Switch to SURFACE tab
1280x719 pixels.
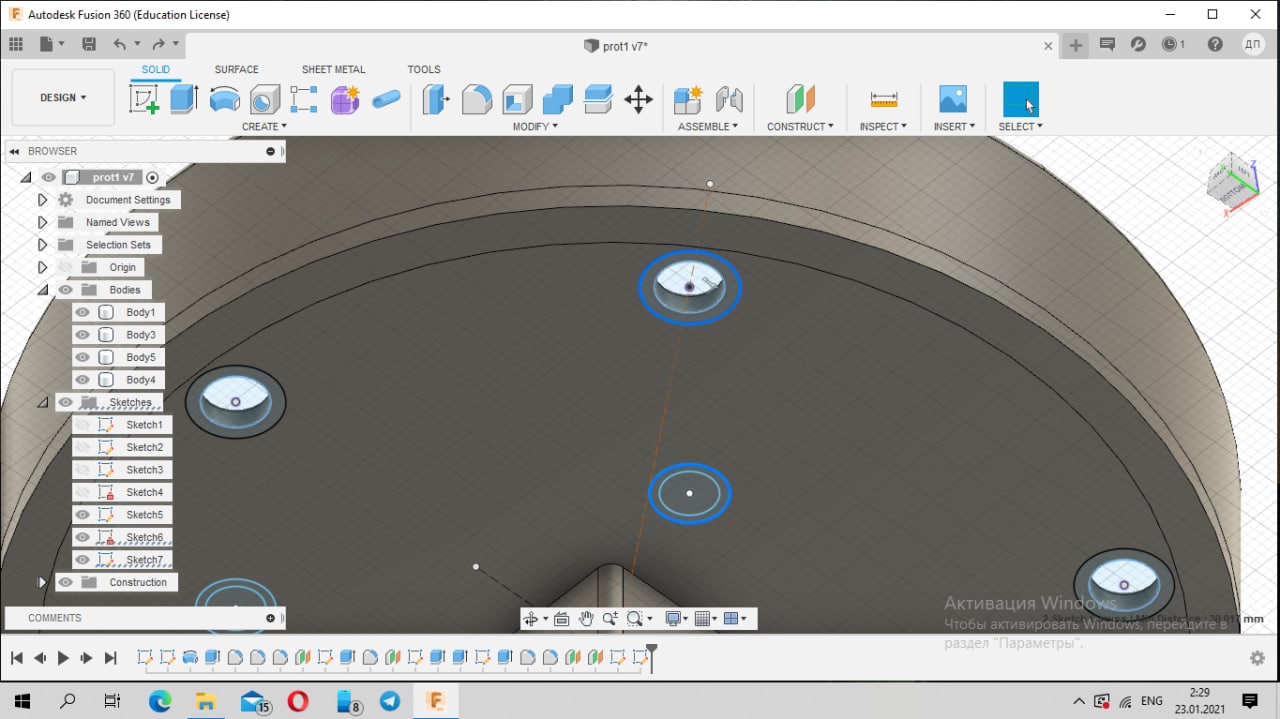(x=237, y=69)
